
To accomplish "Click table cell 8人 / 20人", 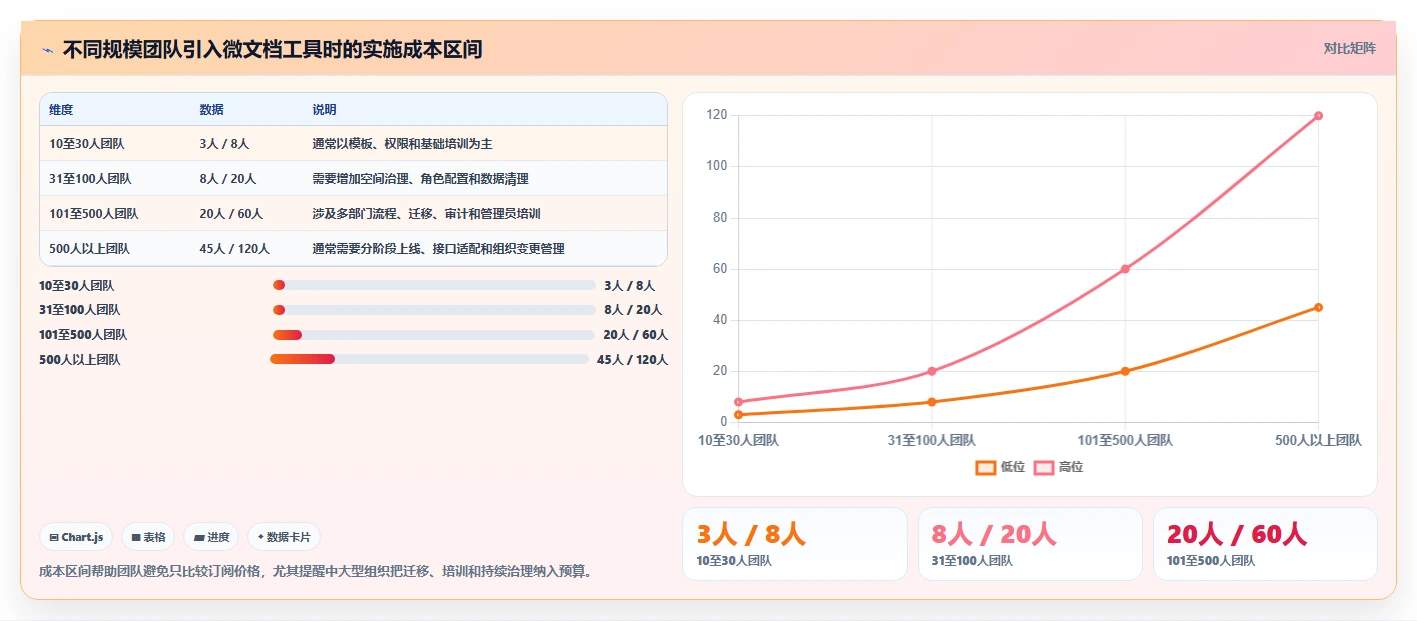I will click(228, 179).
